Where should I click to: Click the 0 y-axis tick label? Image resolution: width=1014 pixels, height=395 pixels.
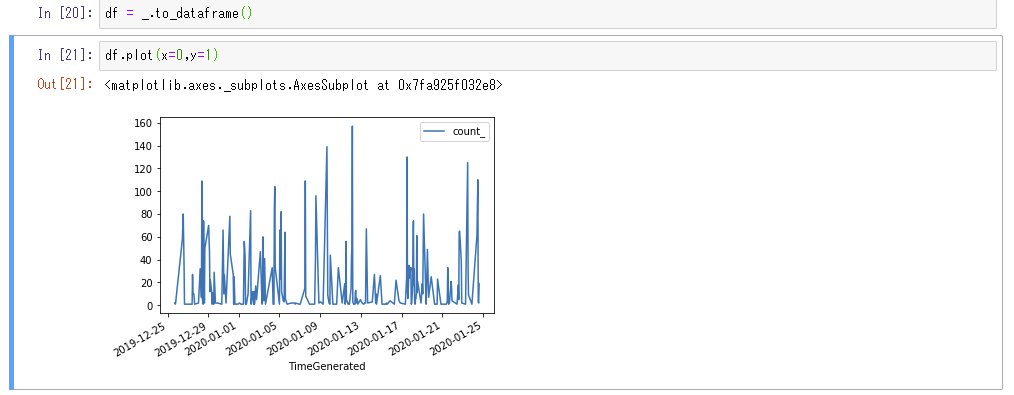click(x=148, y=305)
